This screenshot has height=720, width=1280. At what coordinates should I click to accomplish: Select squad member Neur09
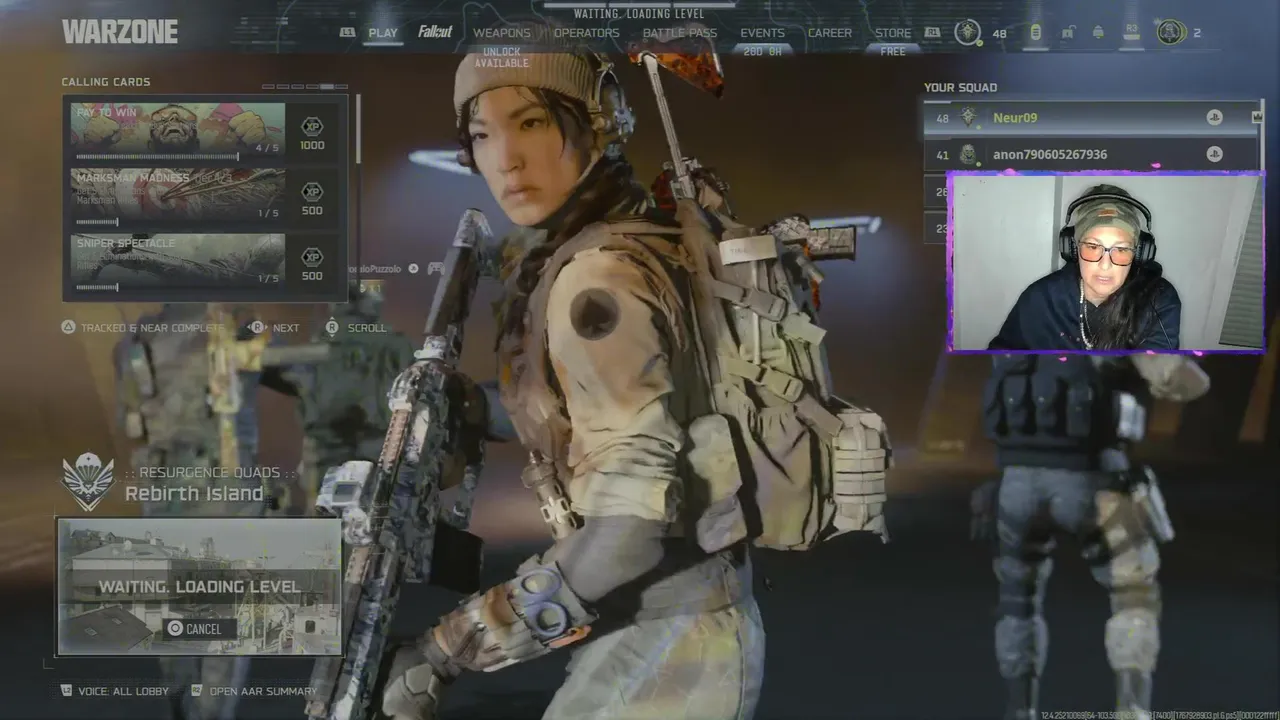click(1091, 118)
